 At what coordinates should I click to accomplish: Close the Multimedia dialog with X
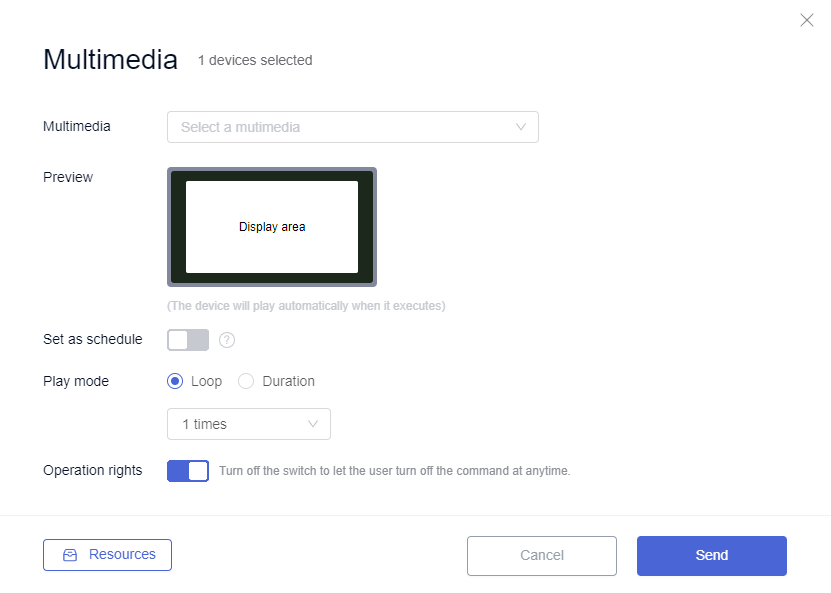tap(807, 20)
